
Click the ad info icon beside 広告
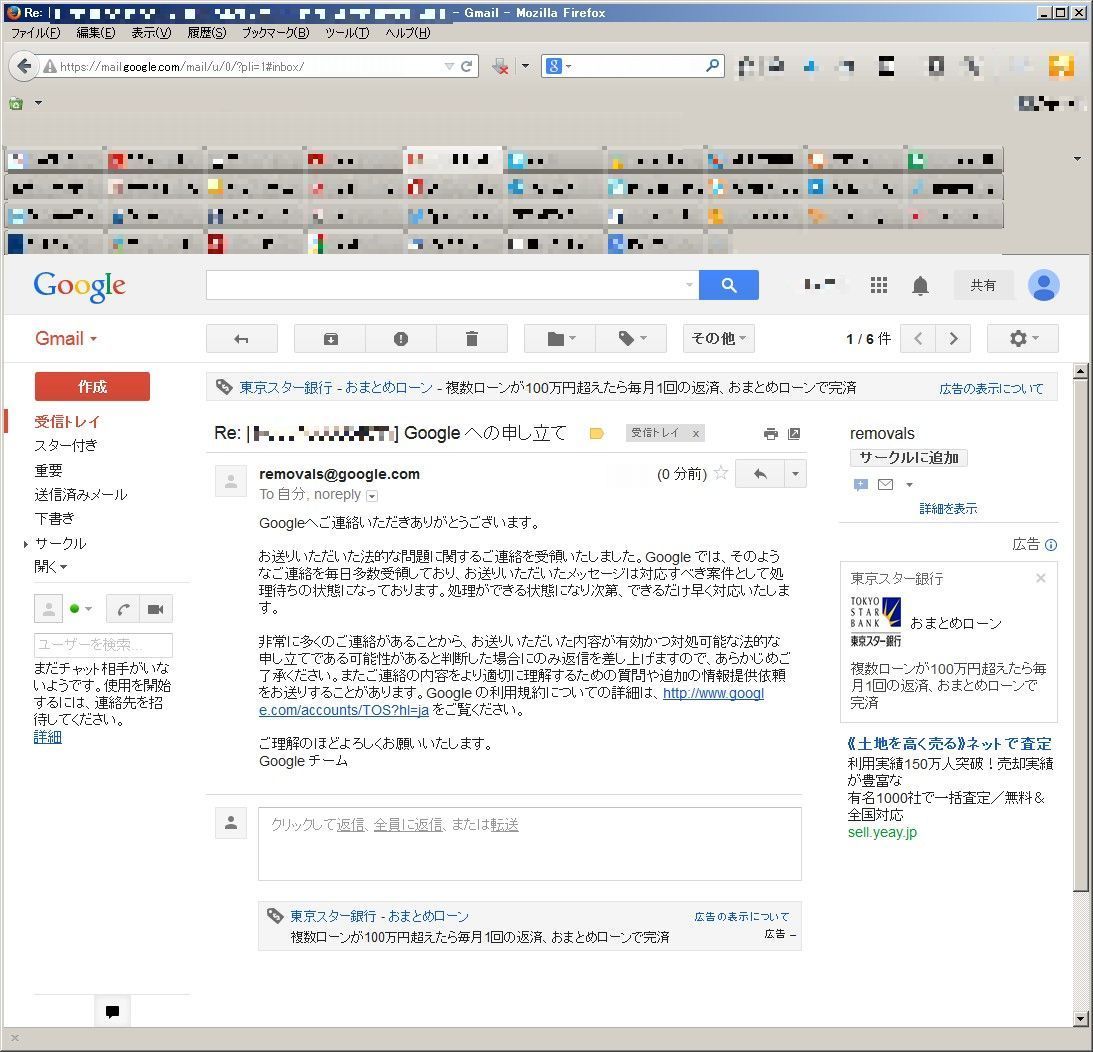(1051, 545)
